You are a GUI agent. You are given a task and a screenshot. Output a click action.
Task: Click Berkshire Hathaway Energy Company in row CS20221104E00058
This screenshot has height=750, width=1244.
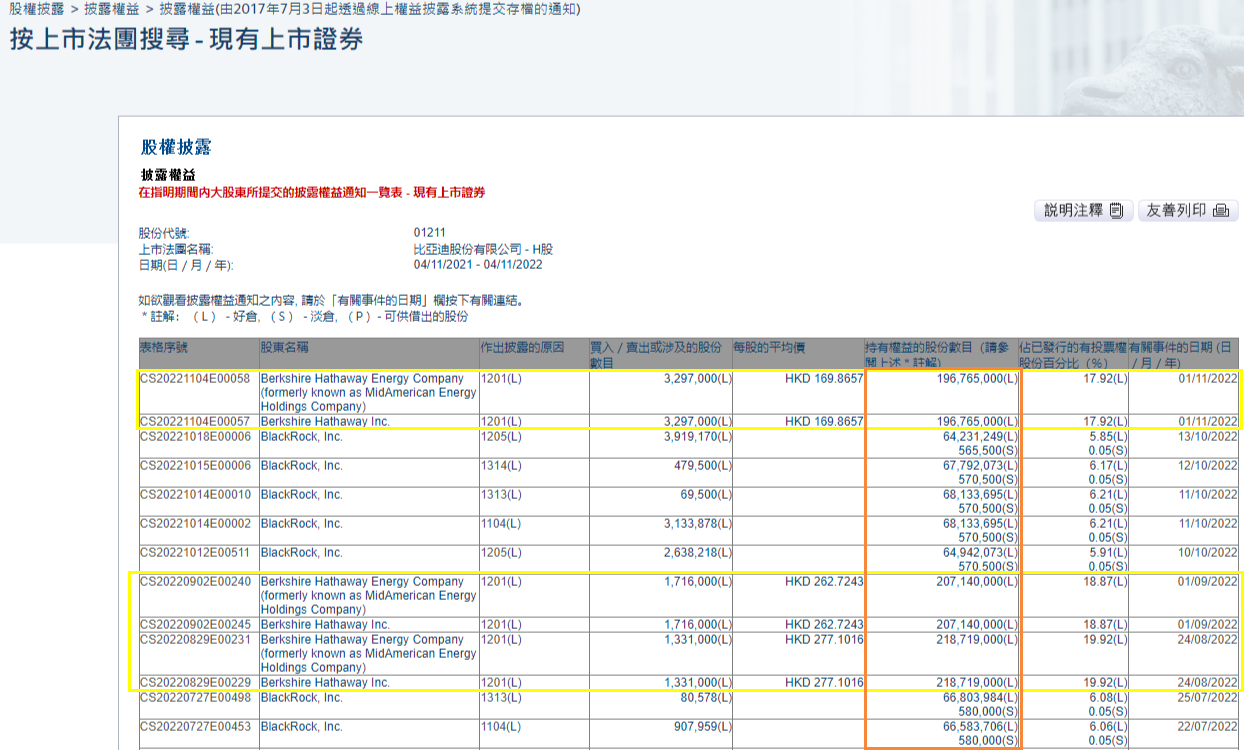pos(362,379)
